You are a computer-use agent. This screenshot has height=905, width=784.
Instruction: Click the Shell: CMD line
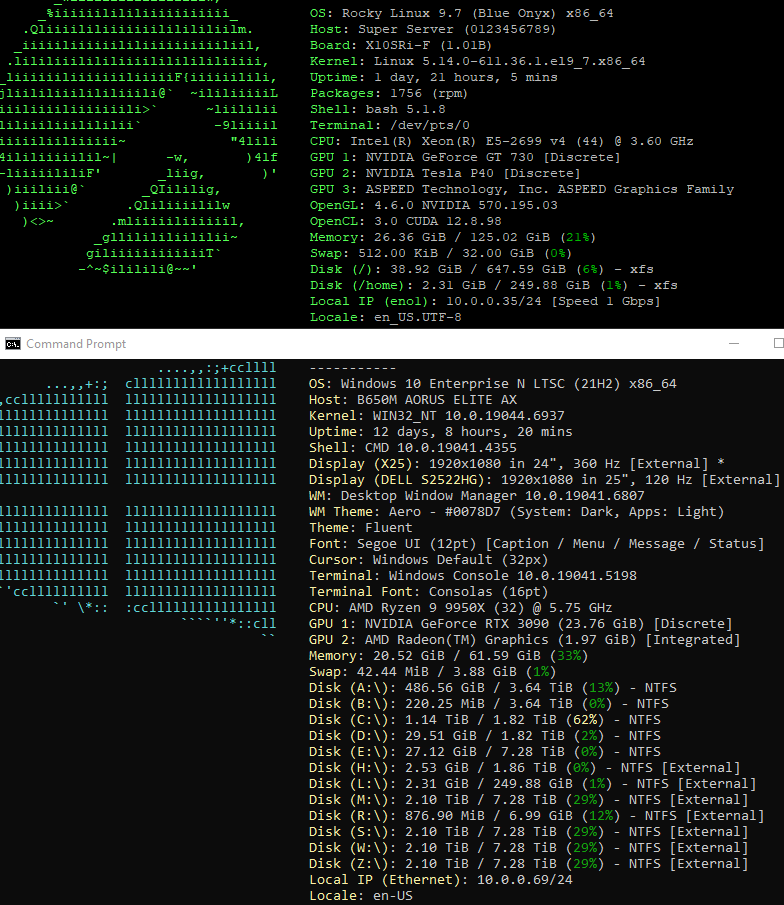coord(413,448)
